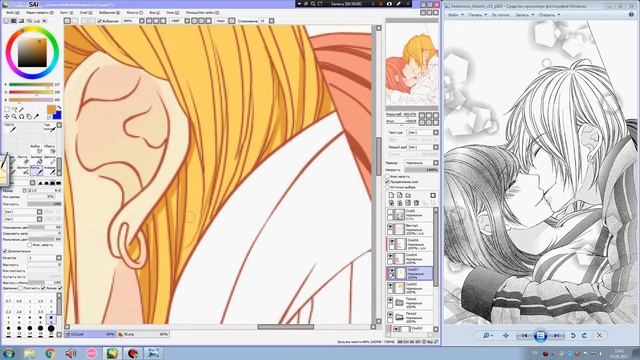
Task: Click the blue background color swatch
Action: click(x=58, y=116)
